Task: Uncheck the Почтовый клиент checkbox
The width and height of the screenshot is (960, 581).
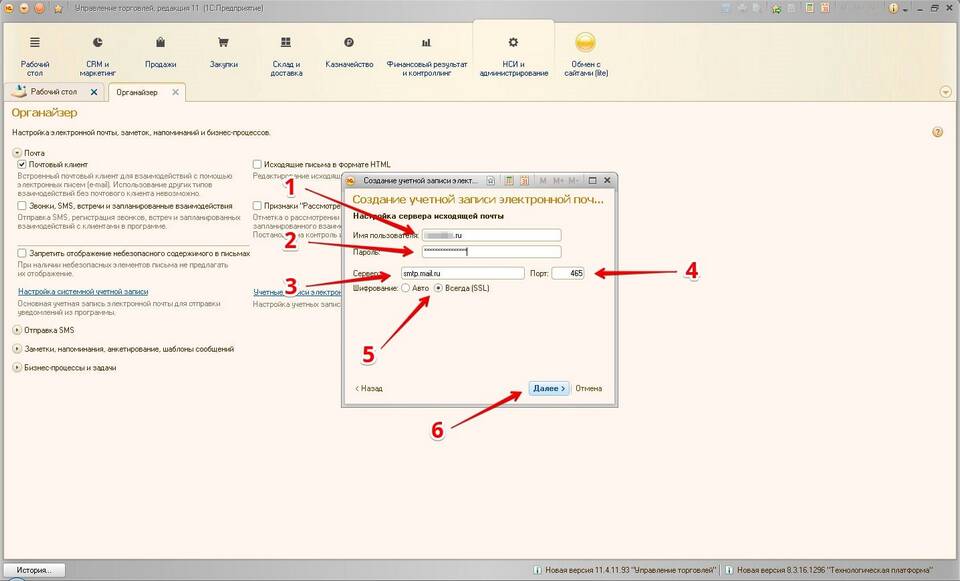Action: pos(22,164)
